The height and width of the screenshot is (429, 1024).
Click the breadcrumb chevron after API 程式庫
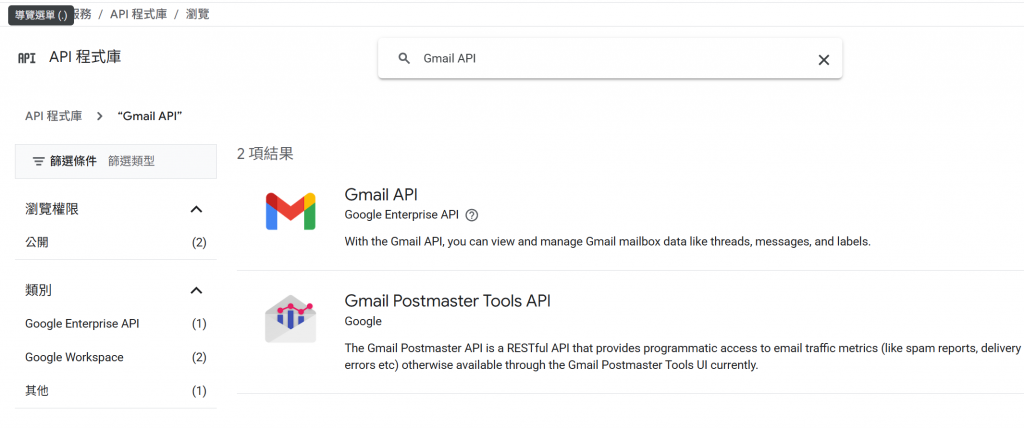pyautogui.click(x=100, y=116)
